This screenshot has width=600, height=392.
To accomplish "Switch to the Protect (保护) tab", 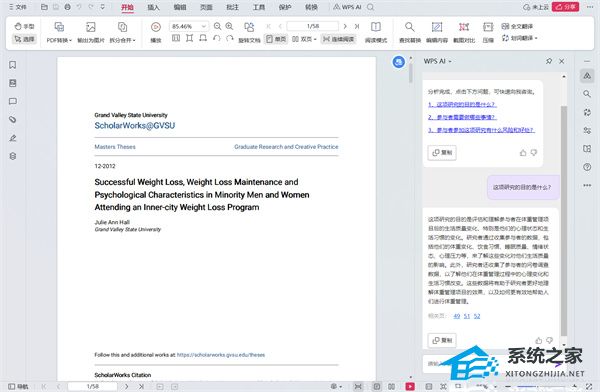I will (285, 7).
